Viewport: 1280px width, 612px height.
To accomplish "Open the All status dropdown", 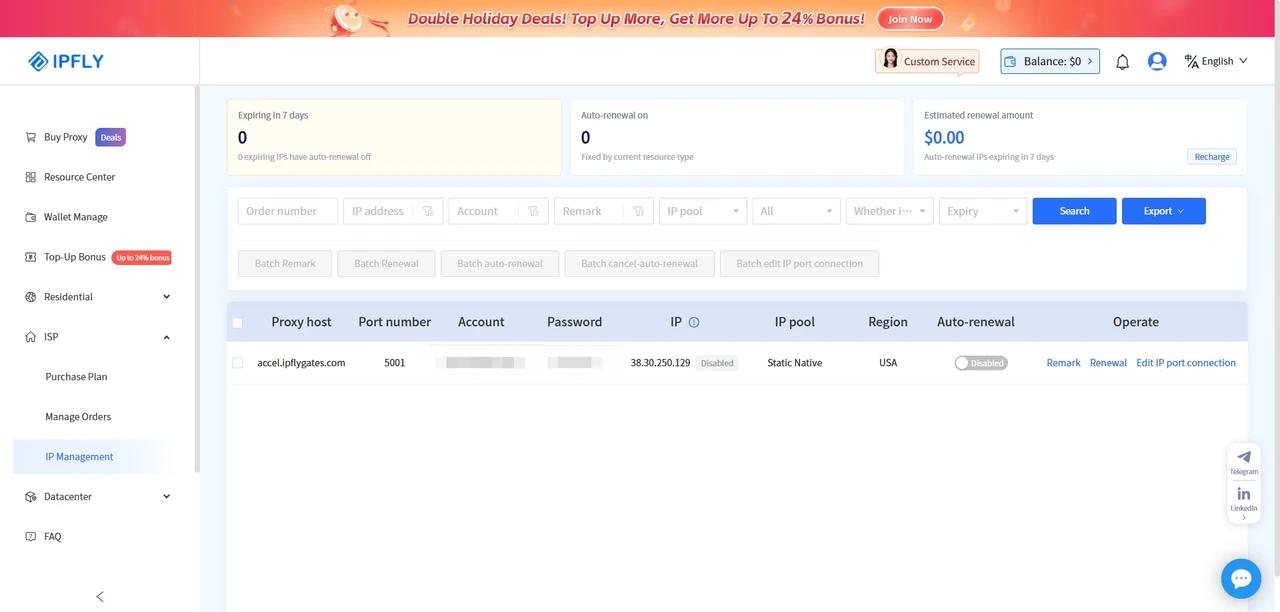I will 796,211.
